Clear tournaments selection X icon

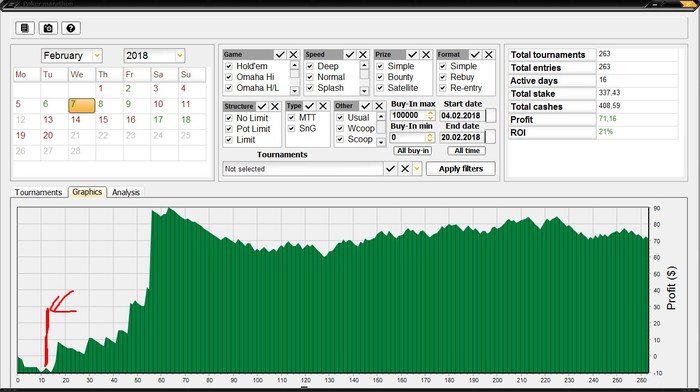coord(404,169)
